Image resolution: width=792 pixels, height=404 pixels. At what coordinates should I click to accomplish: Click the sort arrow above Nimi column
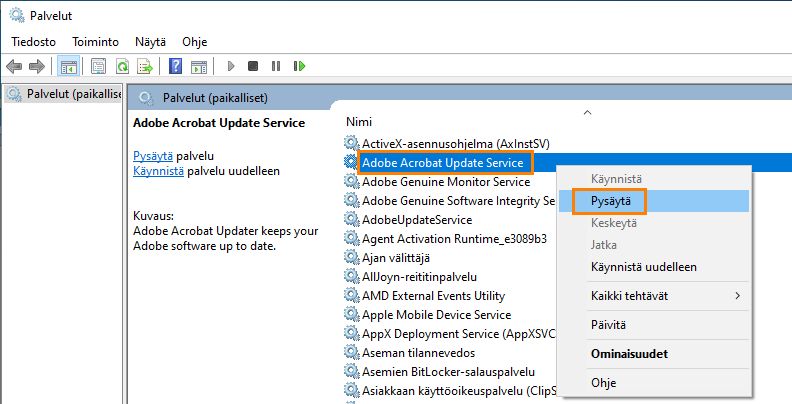587,113
